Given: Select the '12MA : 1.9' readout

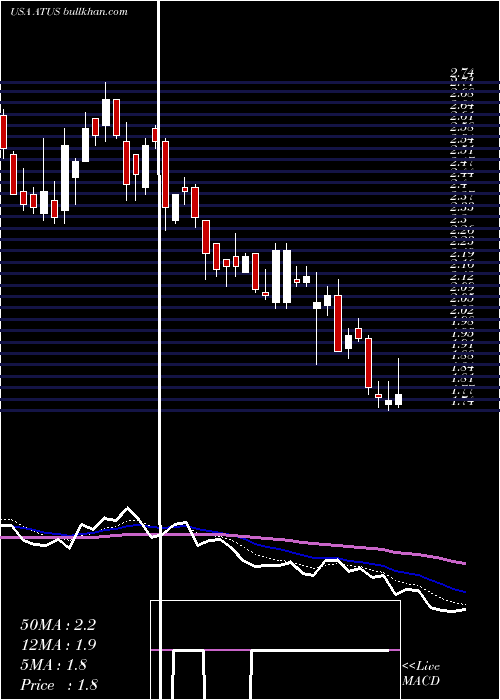Looking at the screenshot, I should 58,645.
